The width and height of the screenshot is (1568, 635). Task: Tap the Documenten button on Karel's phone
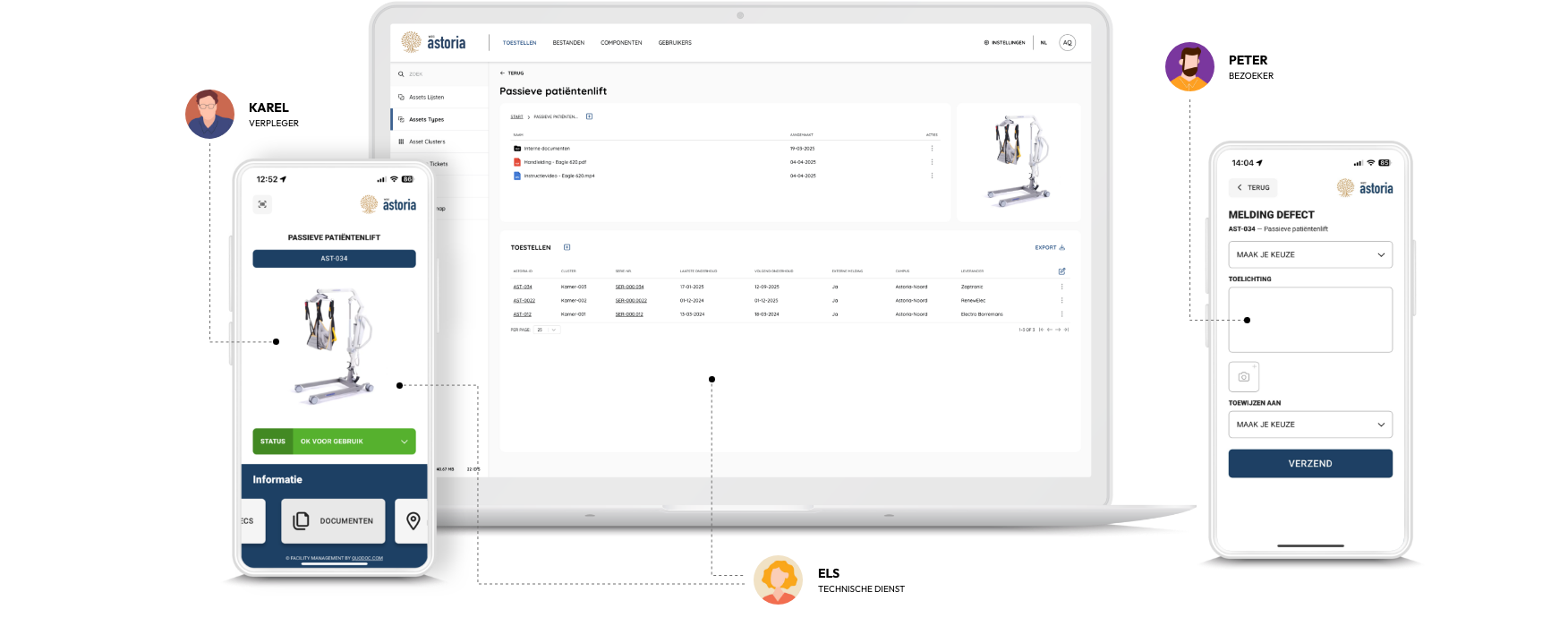(x=333, y=521)
